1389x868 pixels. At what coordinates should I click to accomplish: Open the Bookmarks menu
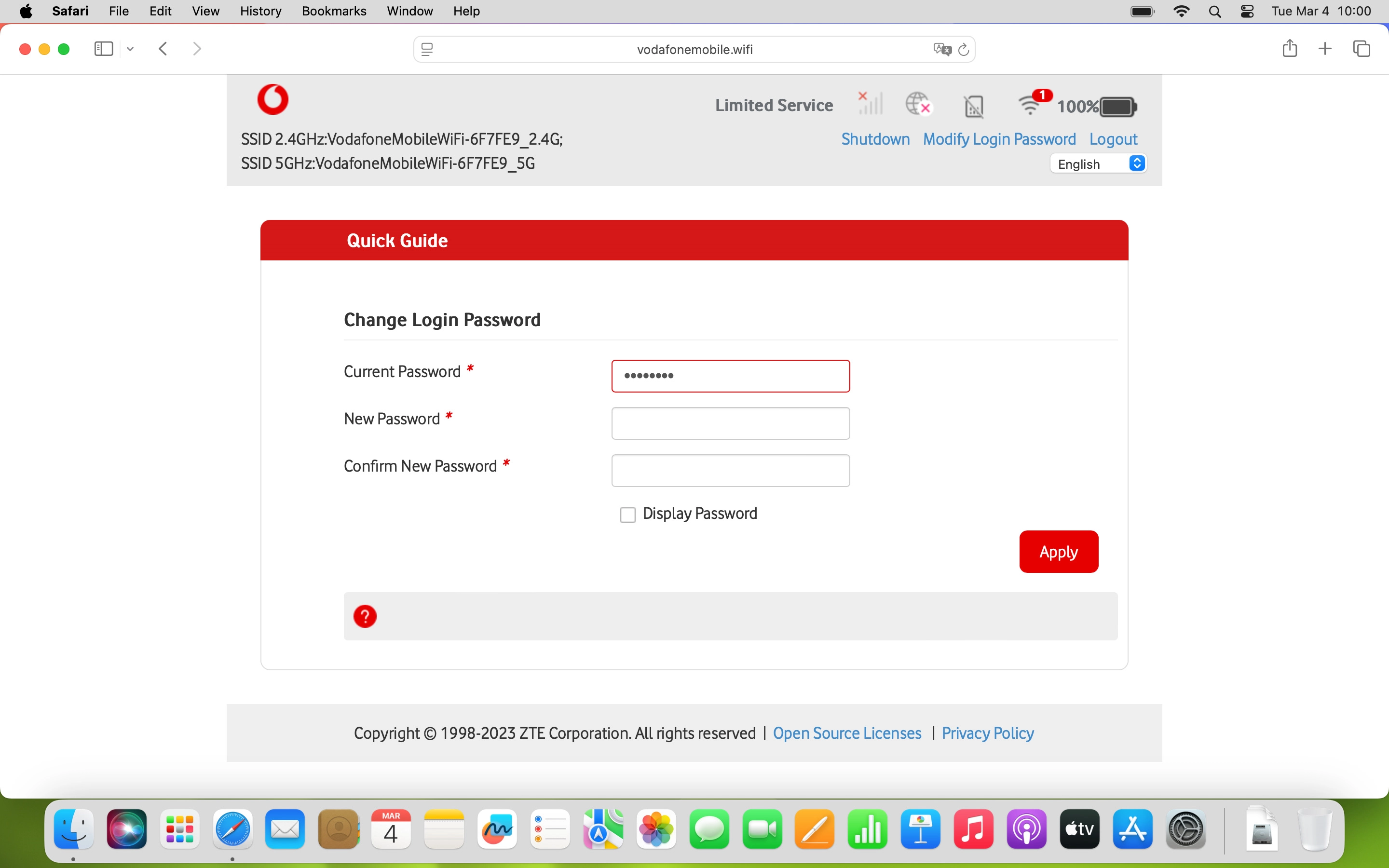(333, 11)
